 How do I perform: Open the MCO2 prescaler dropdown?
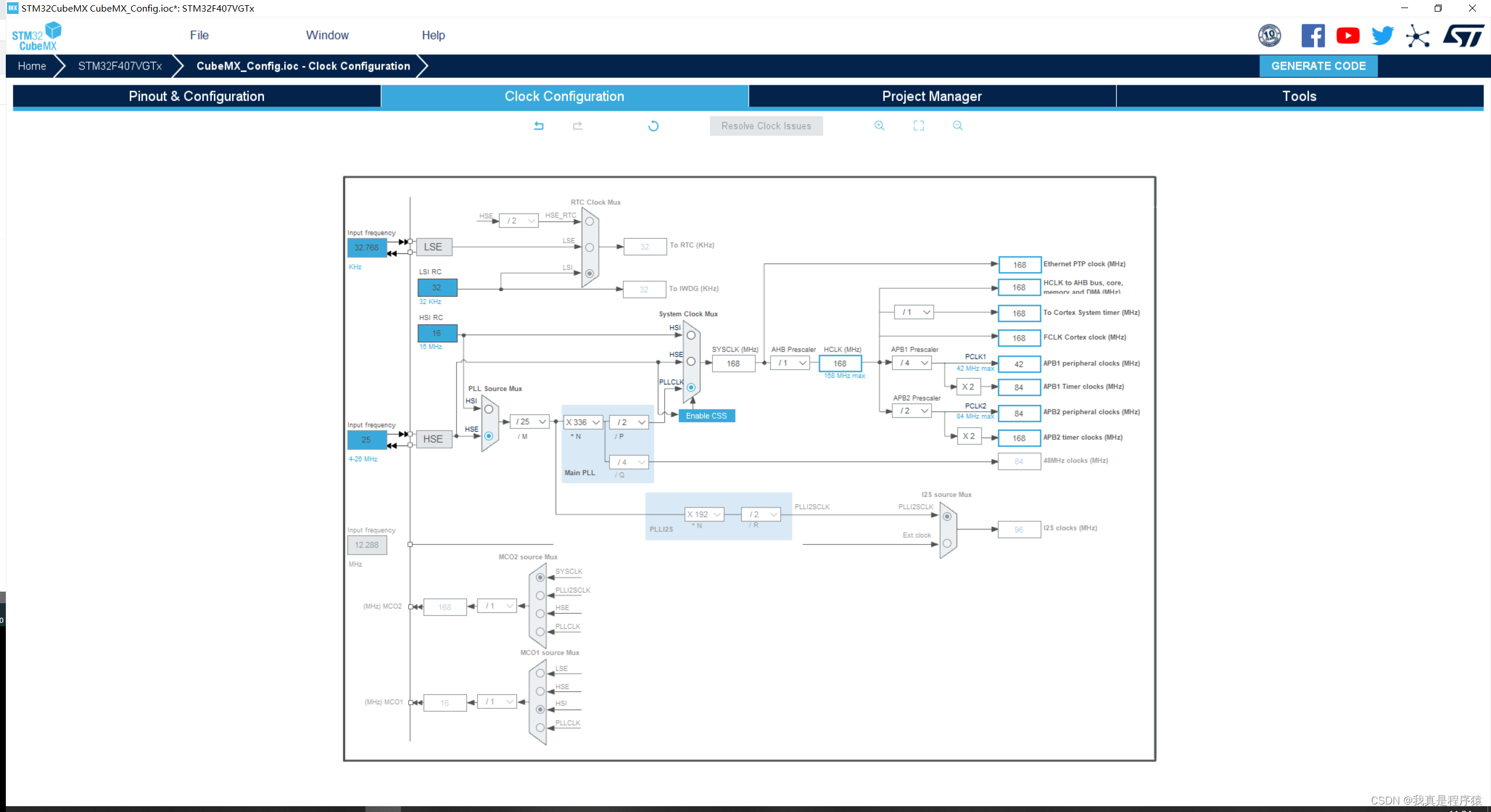[497, 606]
